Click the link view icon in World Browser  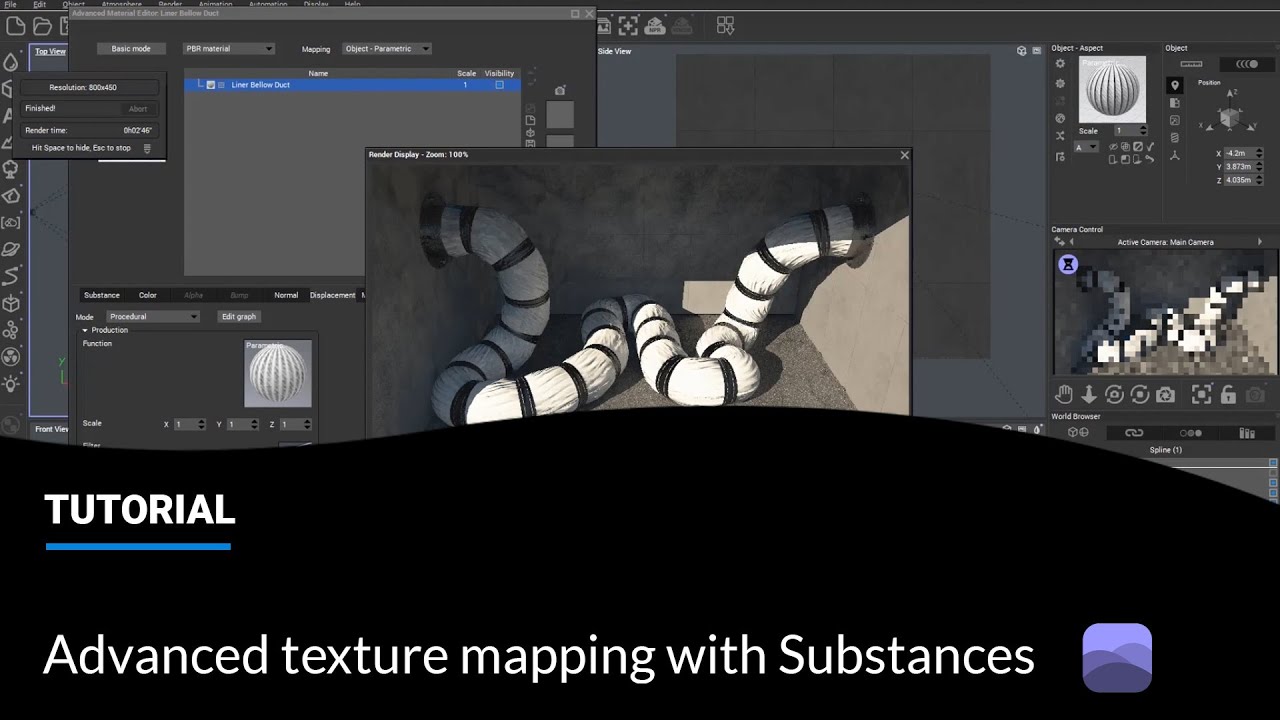(1134, 433)
